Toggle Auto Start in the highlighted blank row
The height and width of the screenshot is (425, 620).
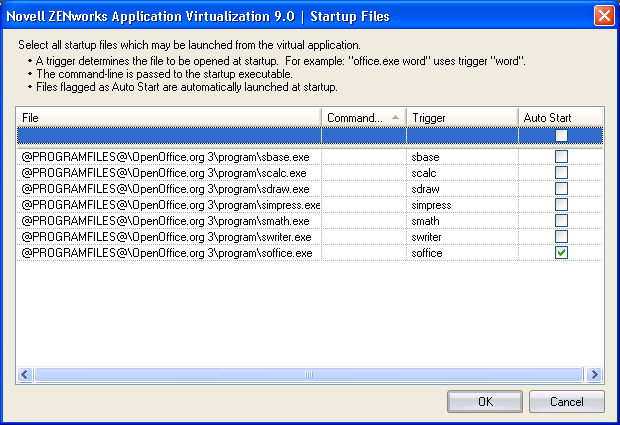pyautogui.click(x=561, y=135)
